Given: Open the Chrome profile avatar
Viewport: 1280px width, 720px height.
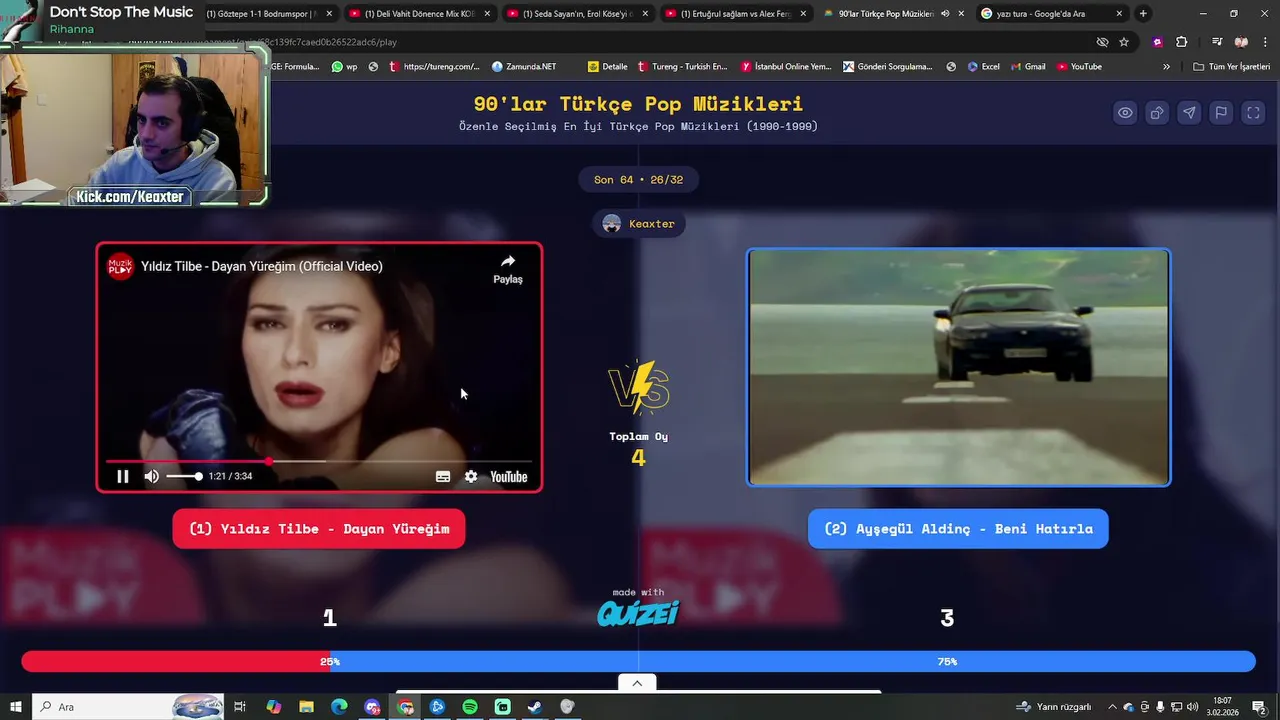Looking at the screenshot, I should coord(1241,42).
